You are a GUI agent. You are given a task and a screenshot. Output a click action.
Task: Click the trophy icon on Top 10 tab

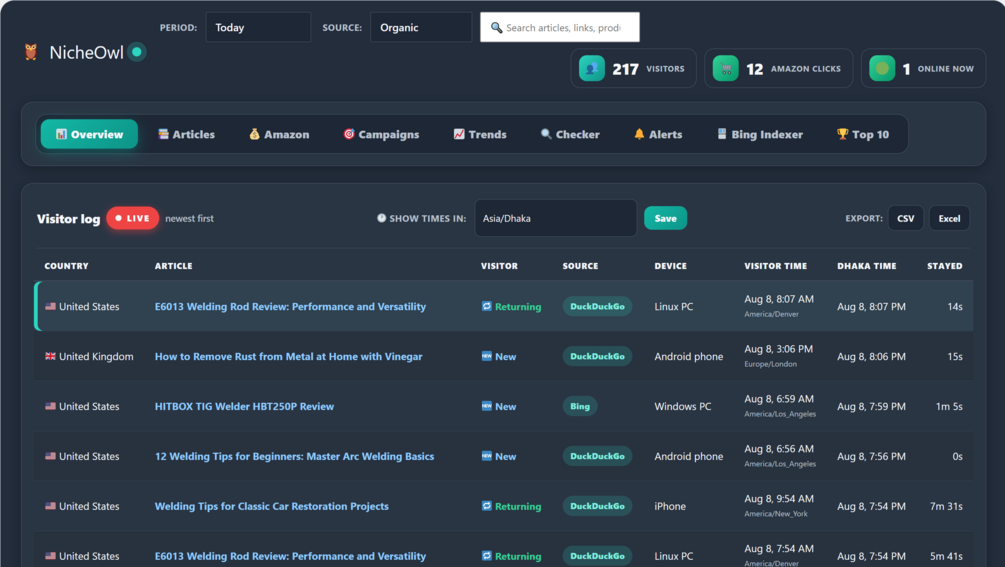842,134
